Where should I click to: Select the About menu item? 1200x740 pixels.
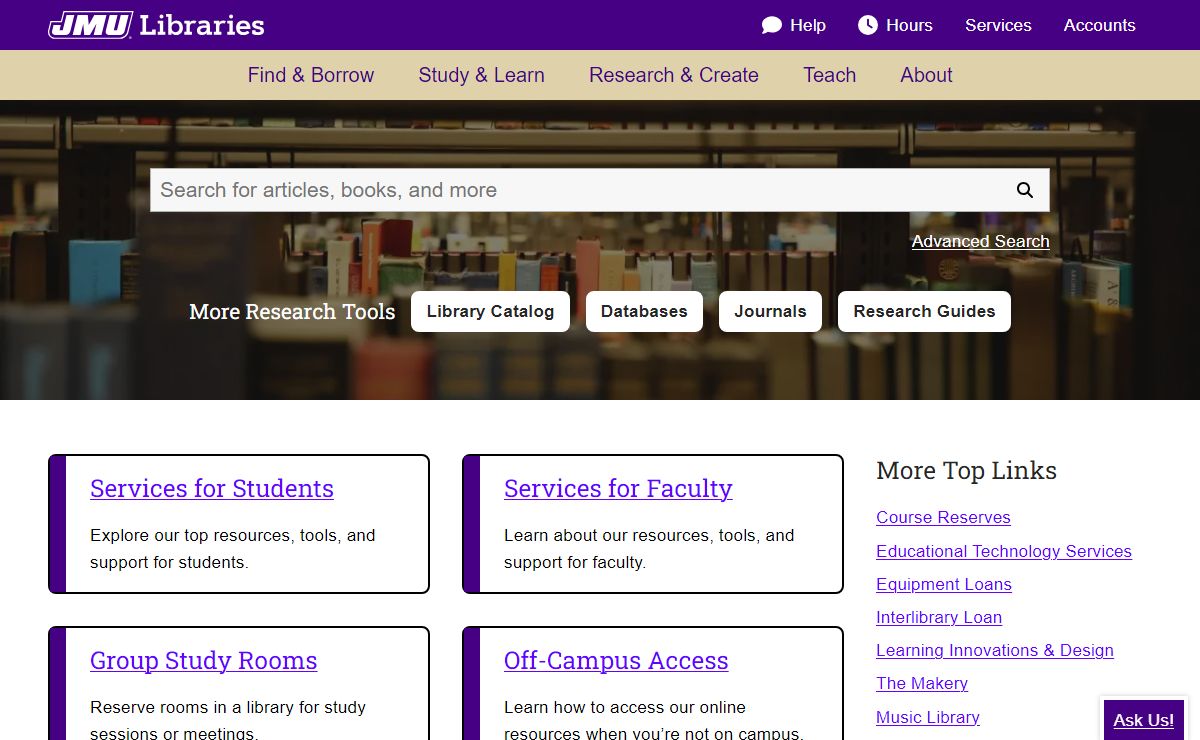(x=926, y=75)
